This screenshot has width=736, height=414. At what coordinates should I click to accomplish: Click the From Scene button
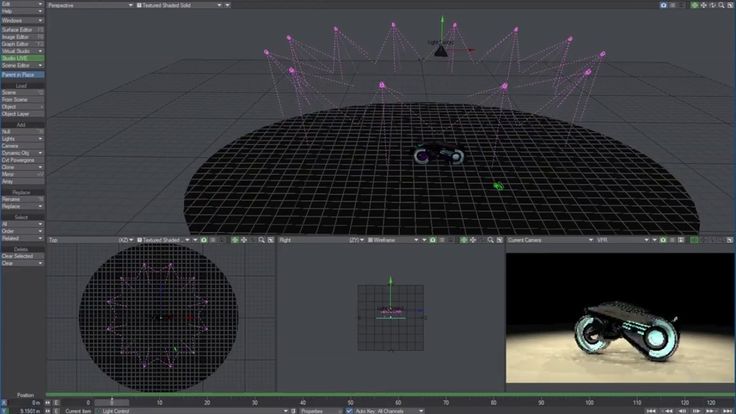pyautogui.click(x=22, y=100)
